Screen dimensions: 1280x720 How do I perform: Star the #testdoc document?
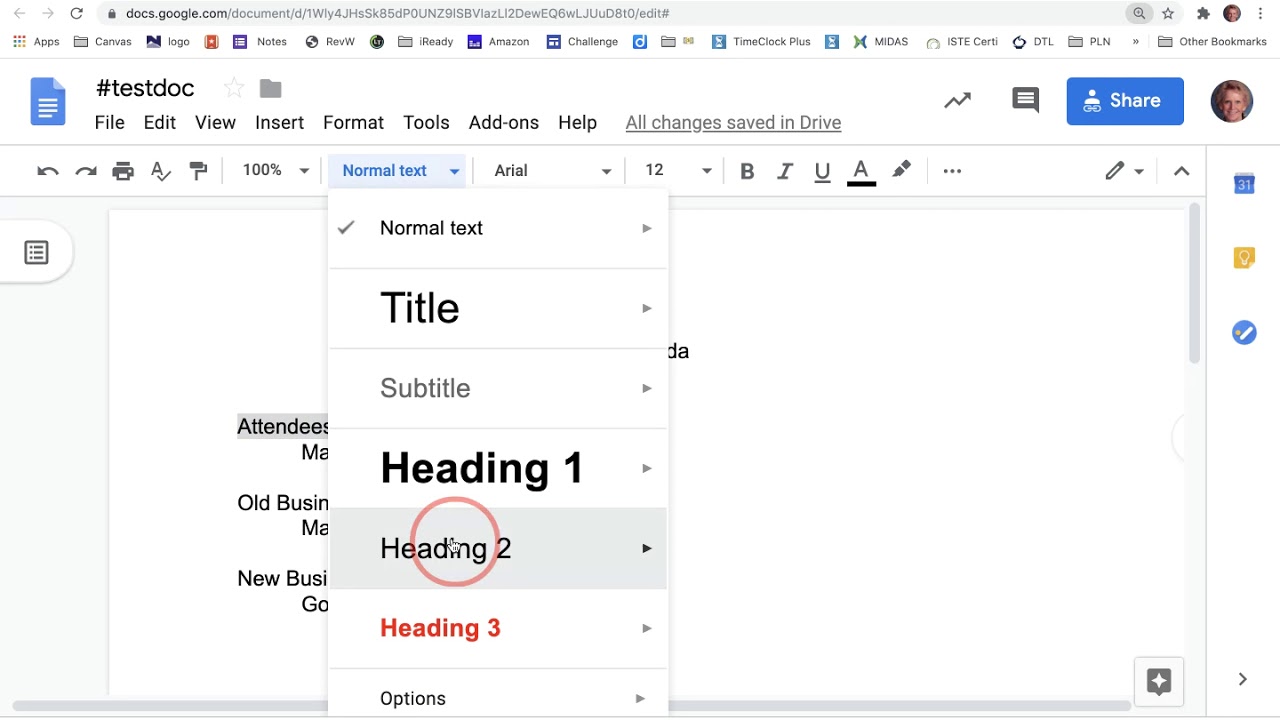[233, 89]
